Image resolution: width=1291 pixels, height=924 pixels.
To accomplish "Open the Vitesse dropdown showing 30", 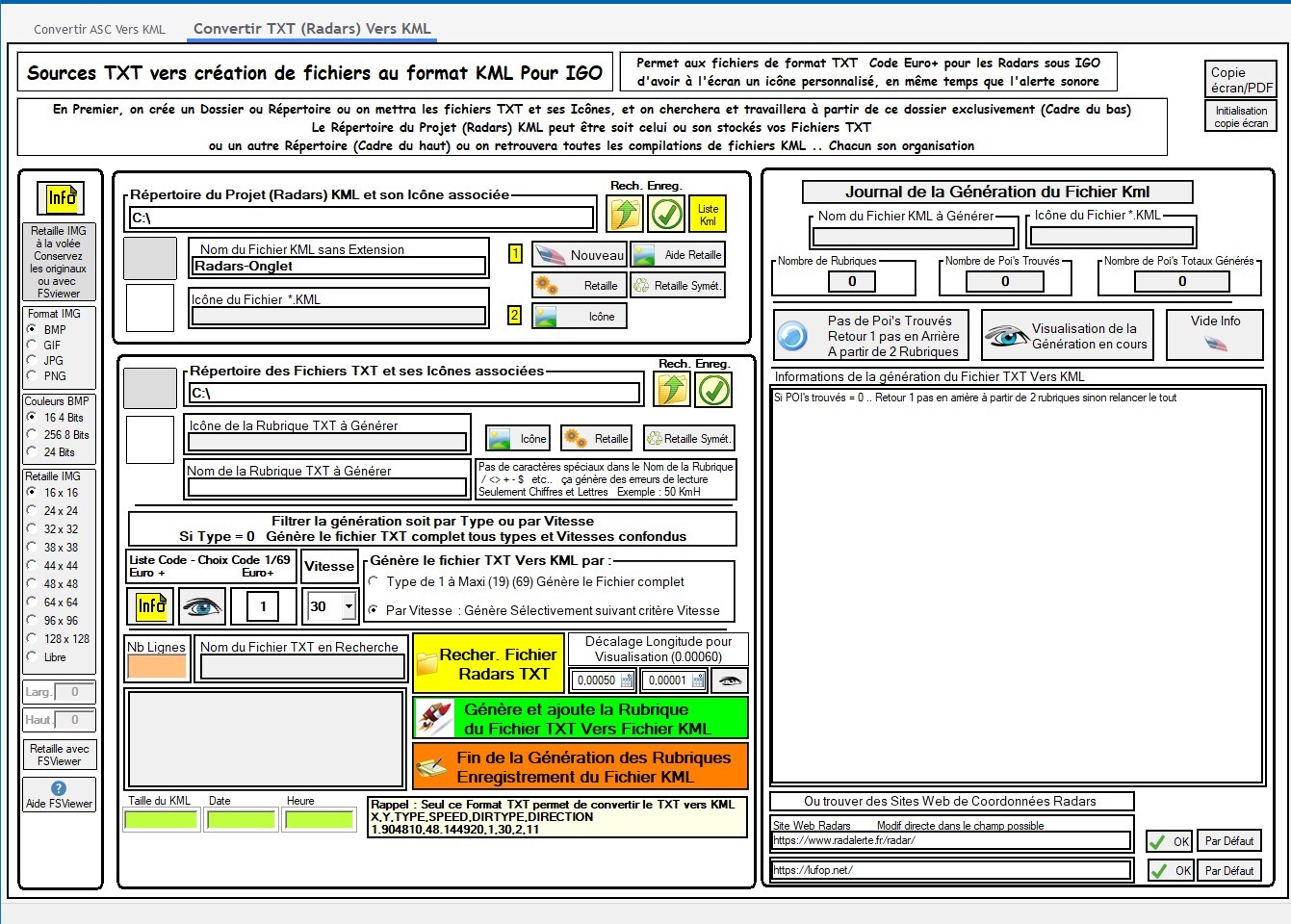I will tap(349, 606).
